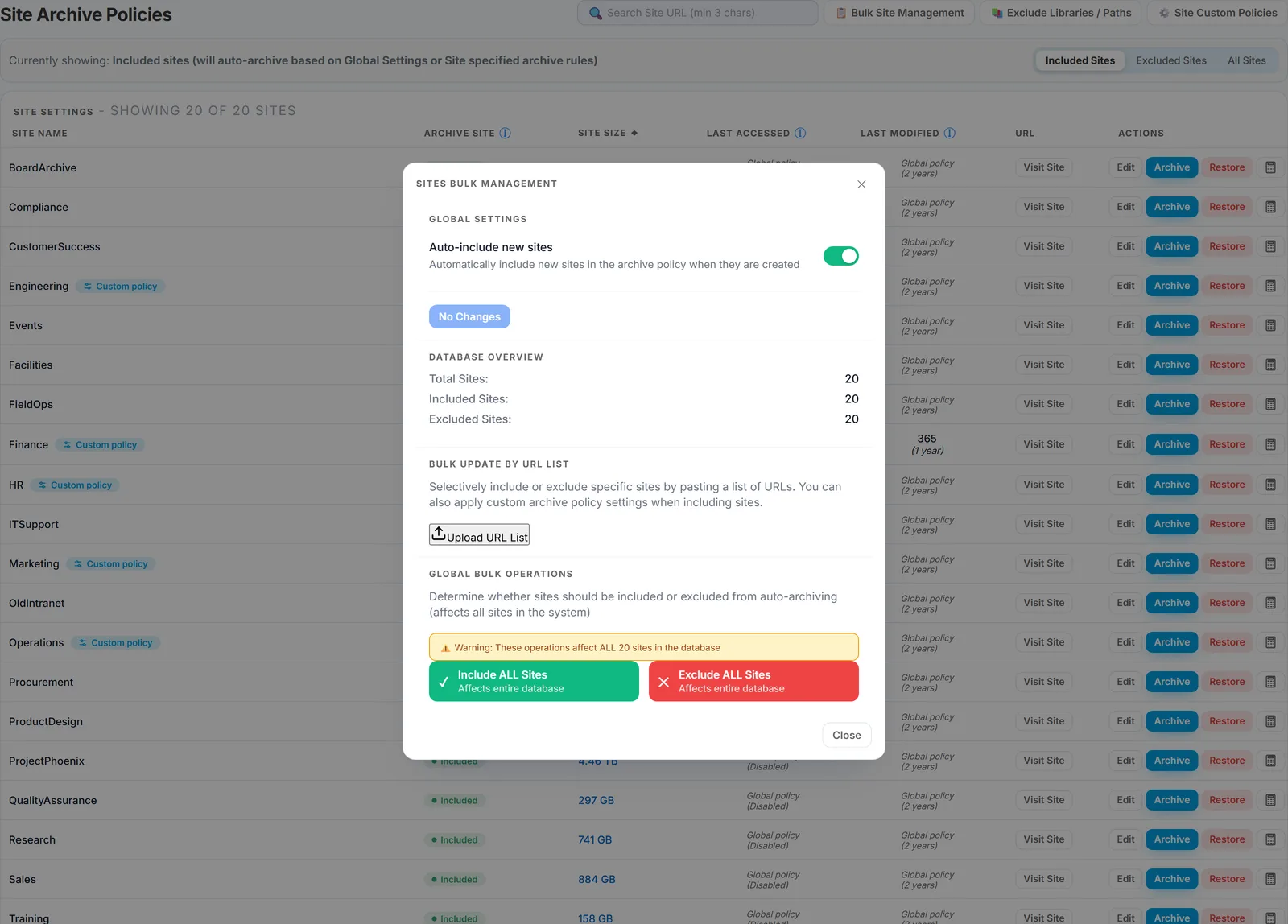The image size is (1288, 924).
Task: Click details icon for Facilities row
Action: click(x=1270, y=365)
